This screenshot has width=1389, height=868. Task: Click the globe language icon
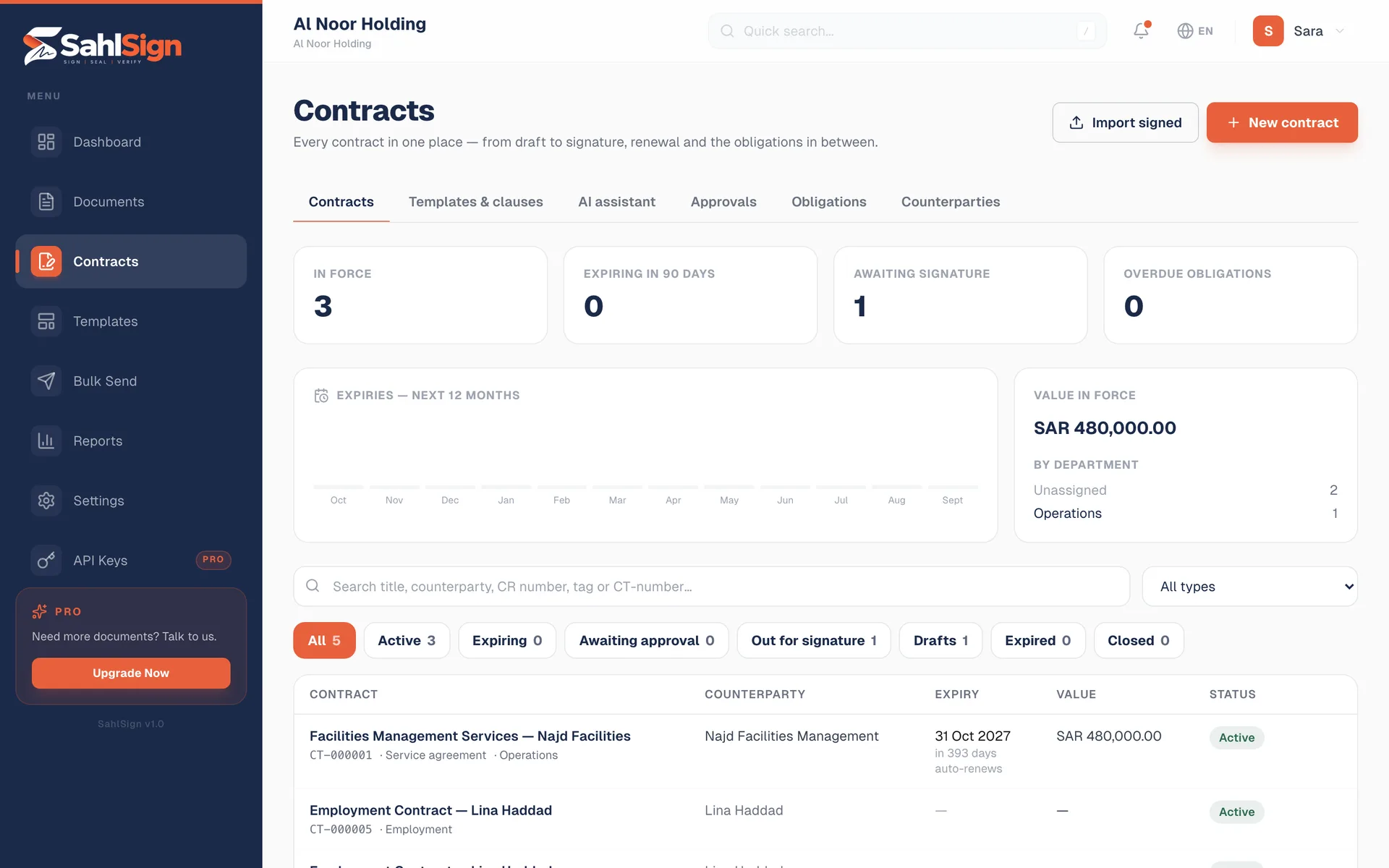point(1185,31)
